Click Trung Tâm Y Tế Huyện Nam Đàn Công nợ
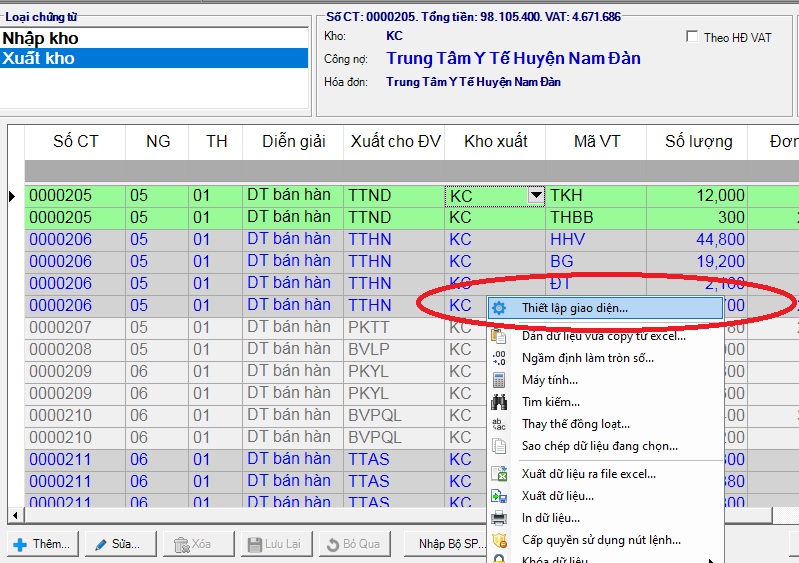This screenshot has width=799, height=563. click(513, 59)
